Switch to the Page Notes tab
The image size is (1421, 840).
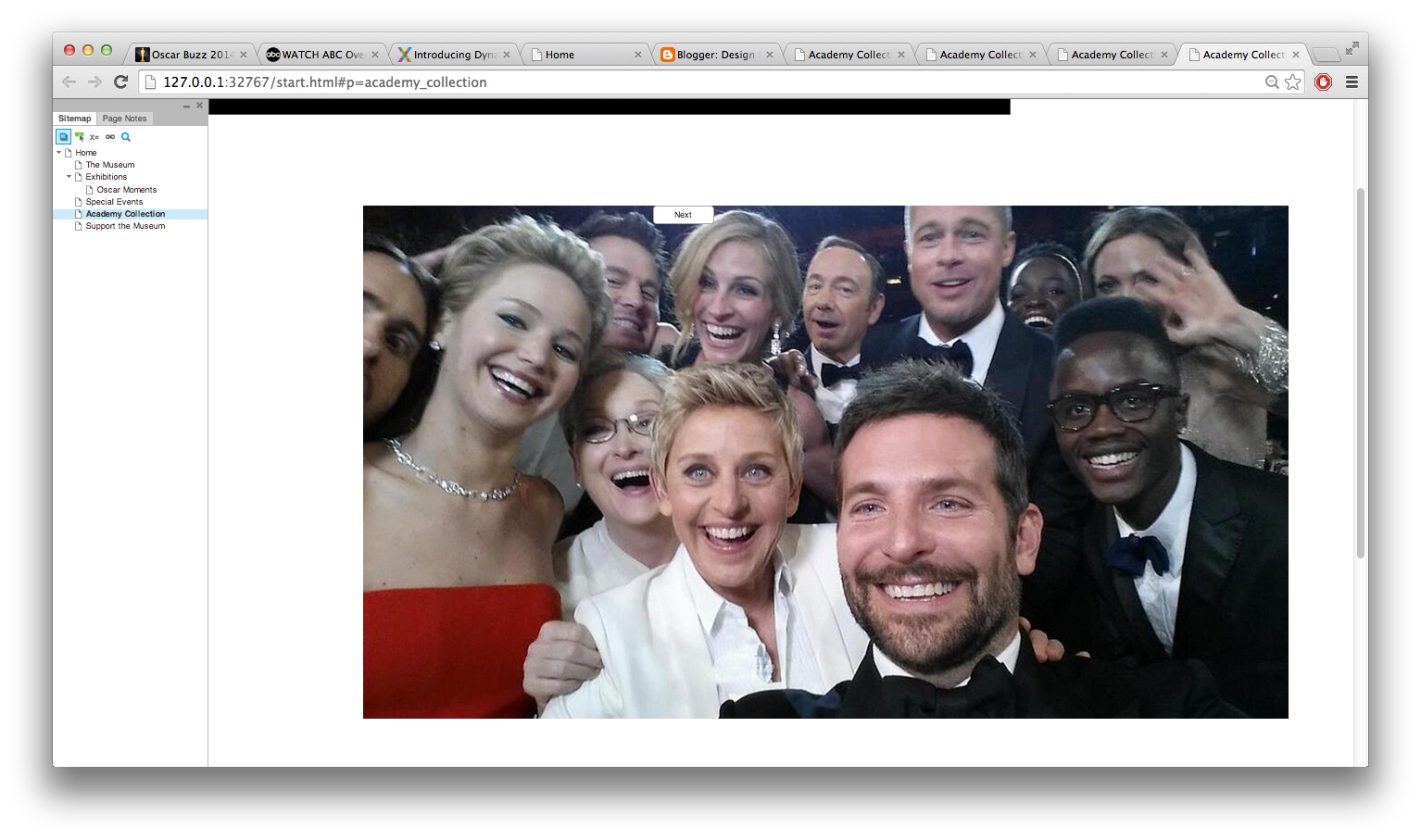tap(124, 119)
